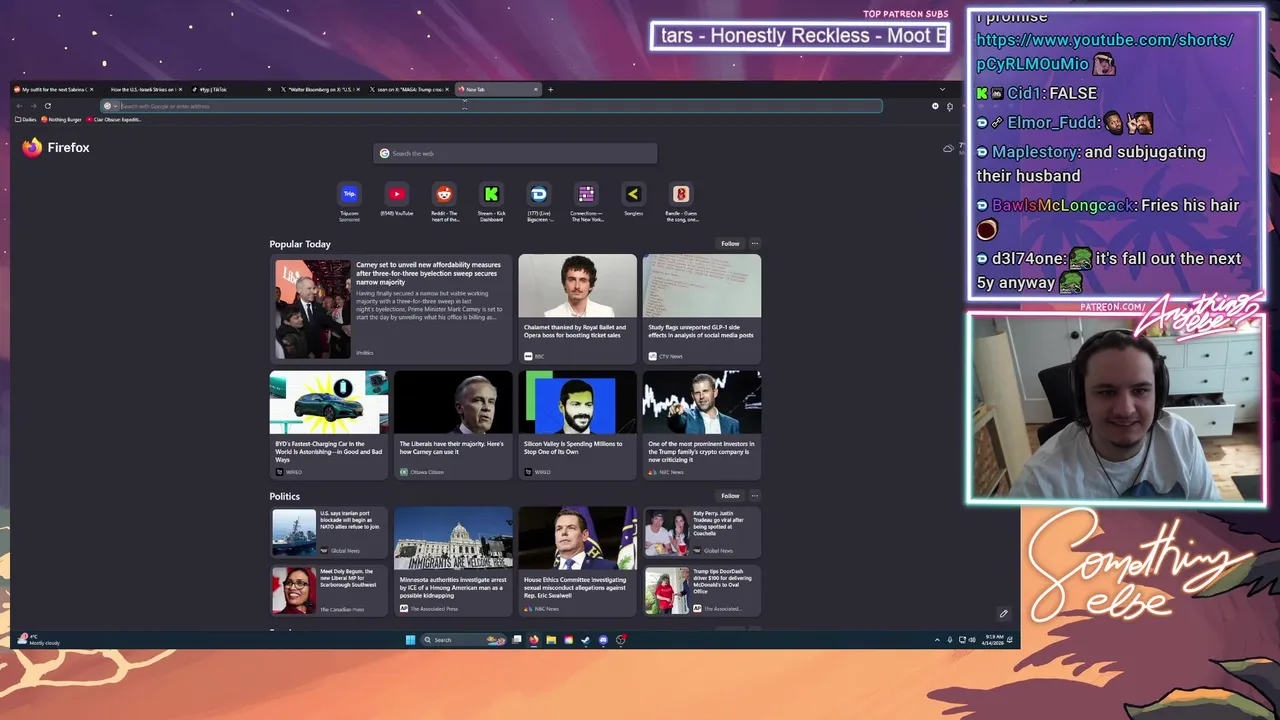
Task: Open the Windows Start menu
Action: click(x=410, y=640)
